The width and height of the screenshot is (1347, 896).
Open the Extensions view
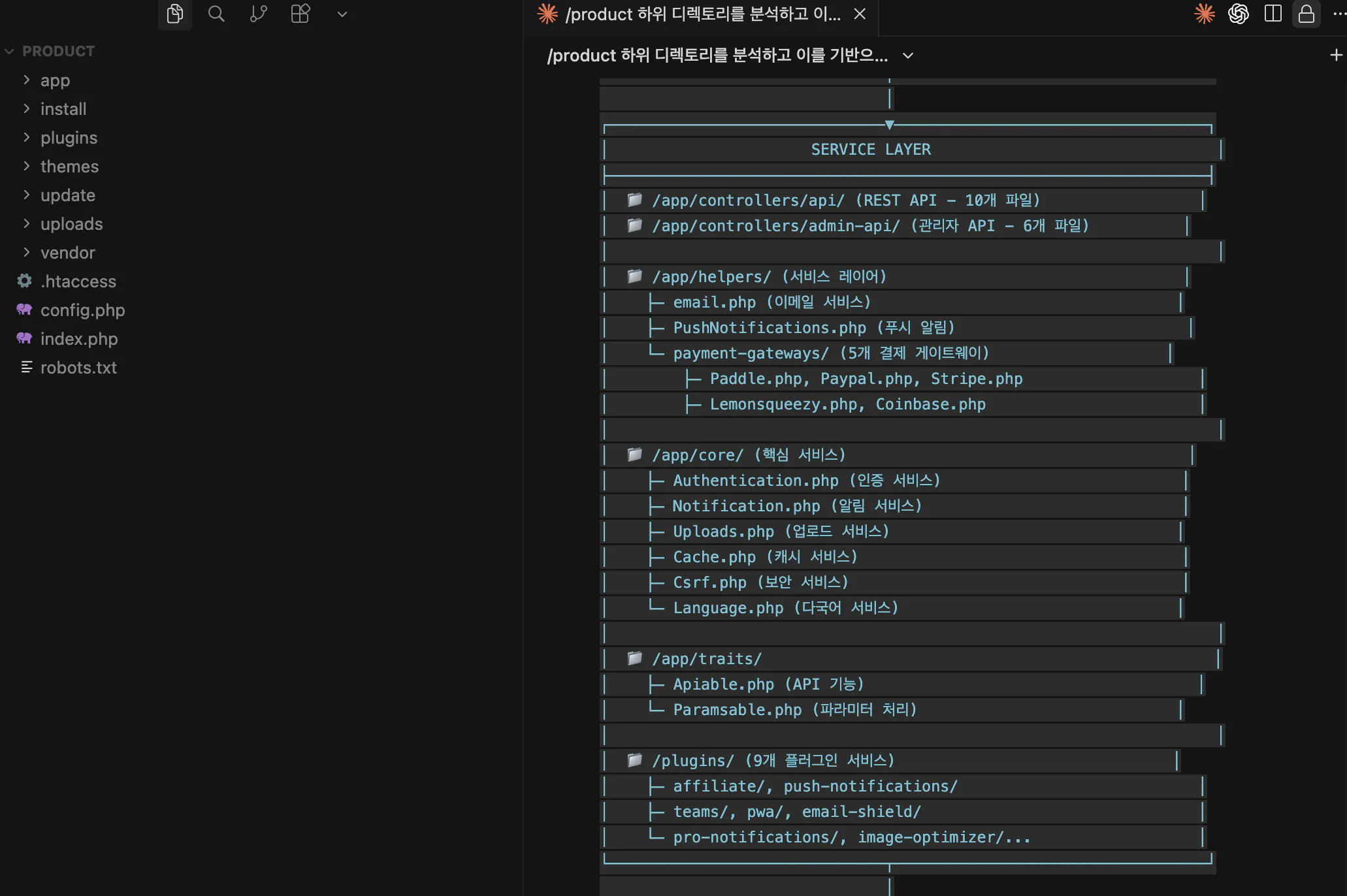coord(300,14)
